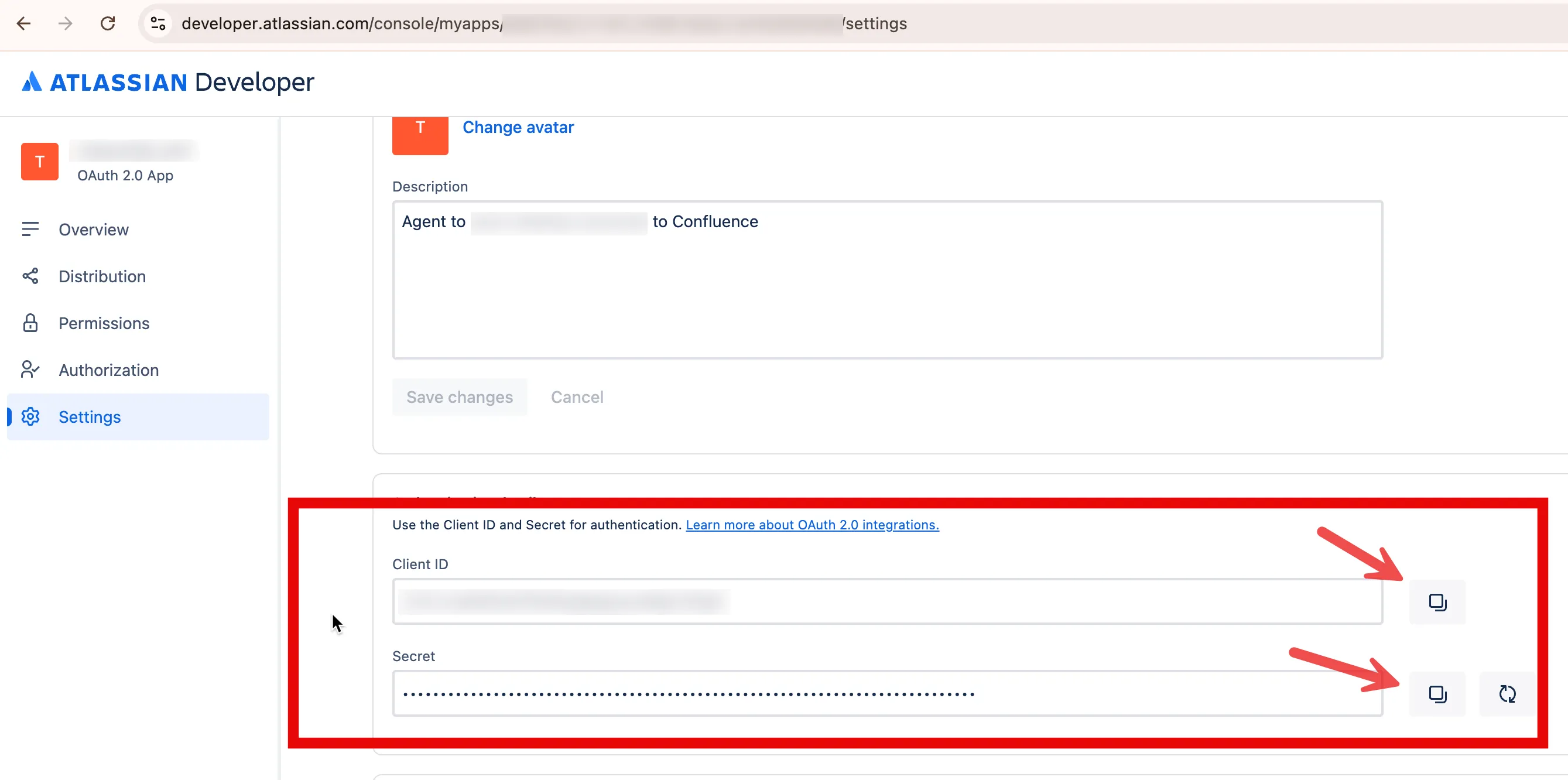
Task: Open the Permissions sidebar item
Action: [138, 323]
